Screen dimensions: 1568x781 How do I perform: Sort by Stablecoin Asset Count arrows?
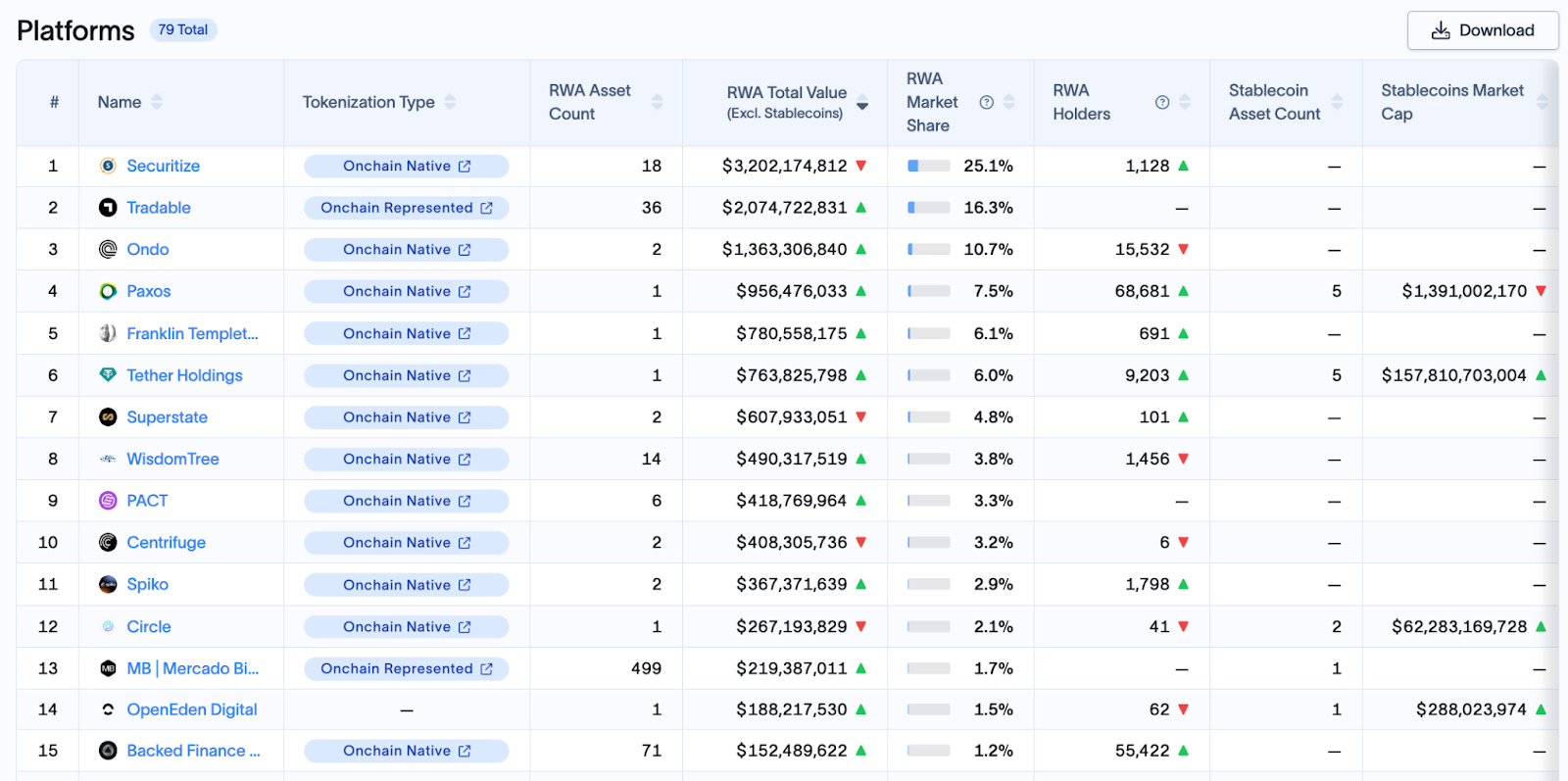click(x=1337, y=102)
